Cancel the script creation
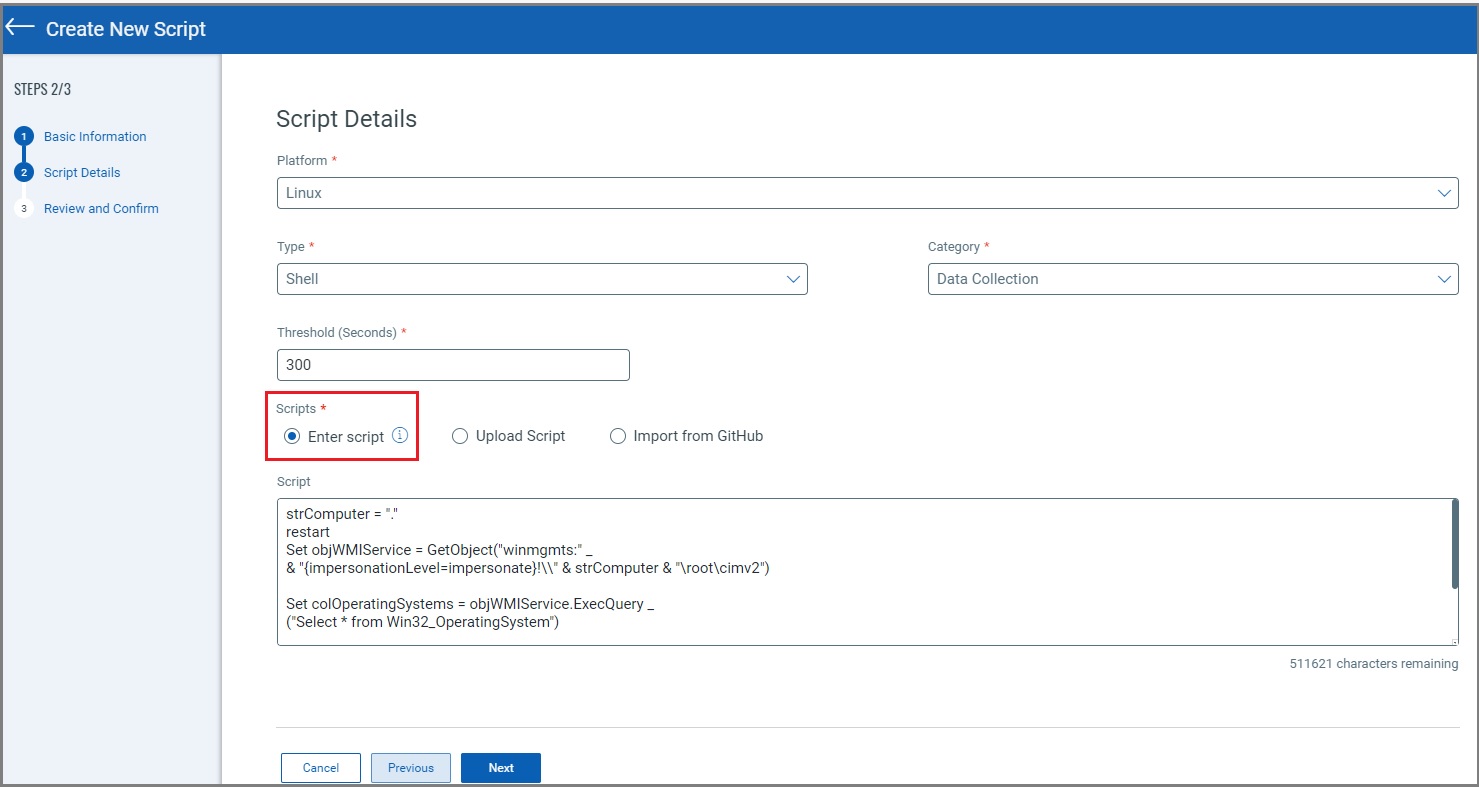The width and height of the screenshot is (1479, 787). coord(321,768)
